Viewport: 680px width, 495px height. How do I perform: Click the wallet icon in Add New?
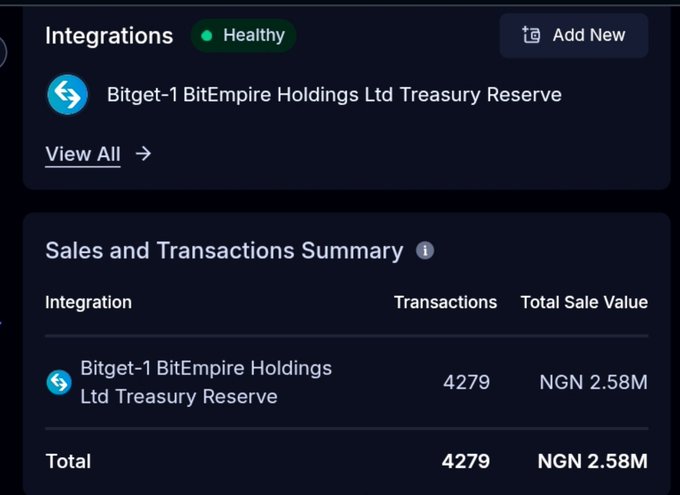pos(531,35)
